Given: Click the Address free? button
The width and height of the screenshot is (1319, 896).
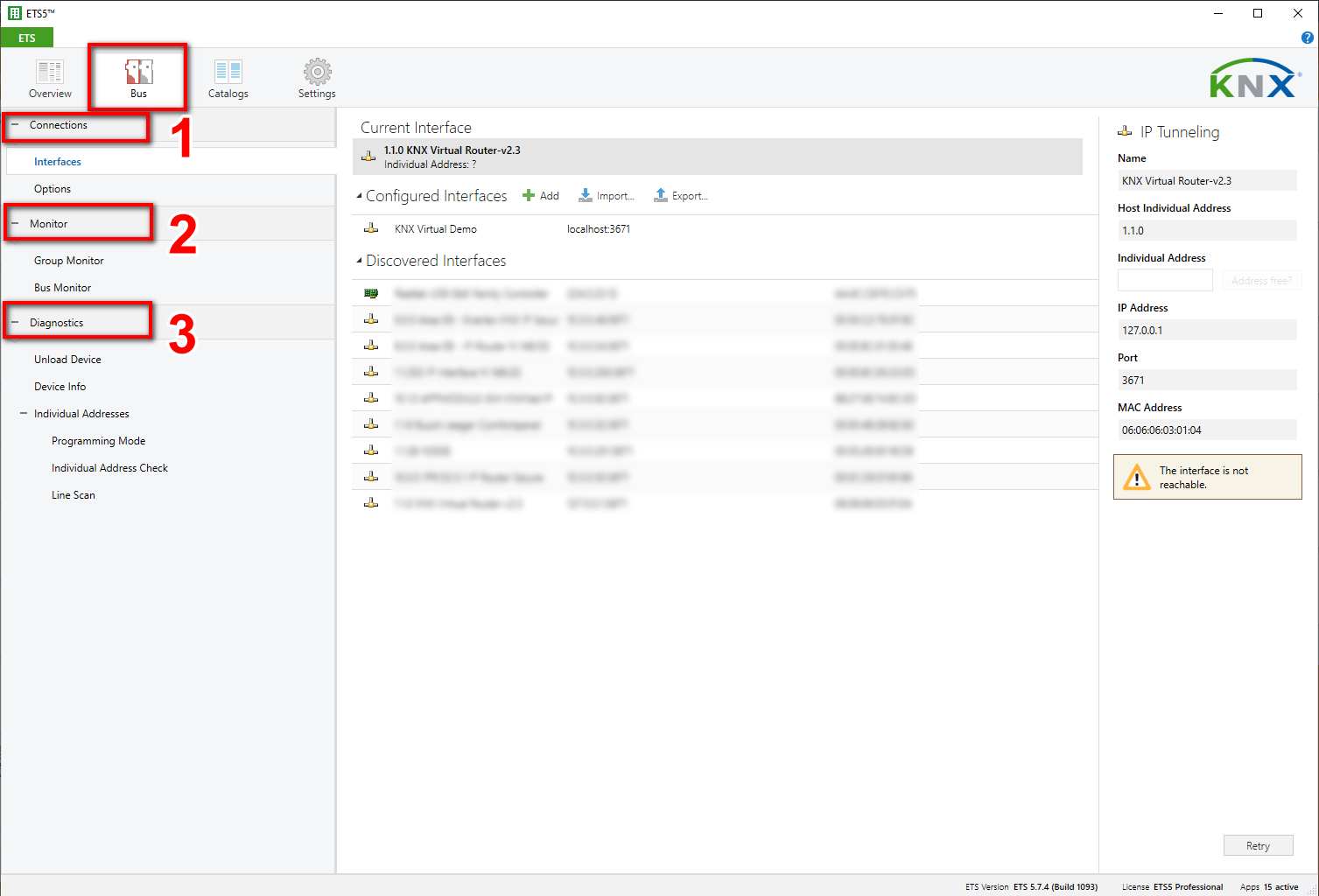Looking at the screenshot, I should [1261, 280].
